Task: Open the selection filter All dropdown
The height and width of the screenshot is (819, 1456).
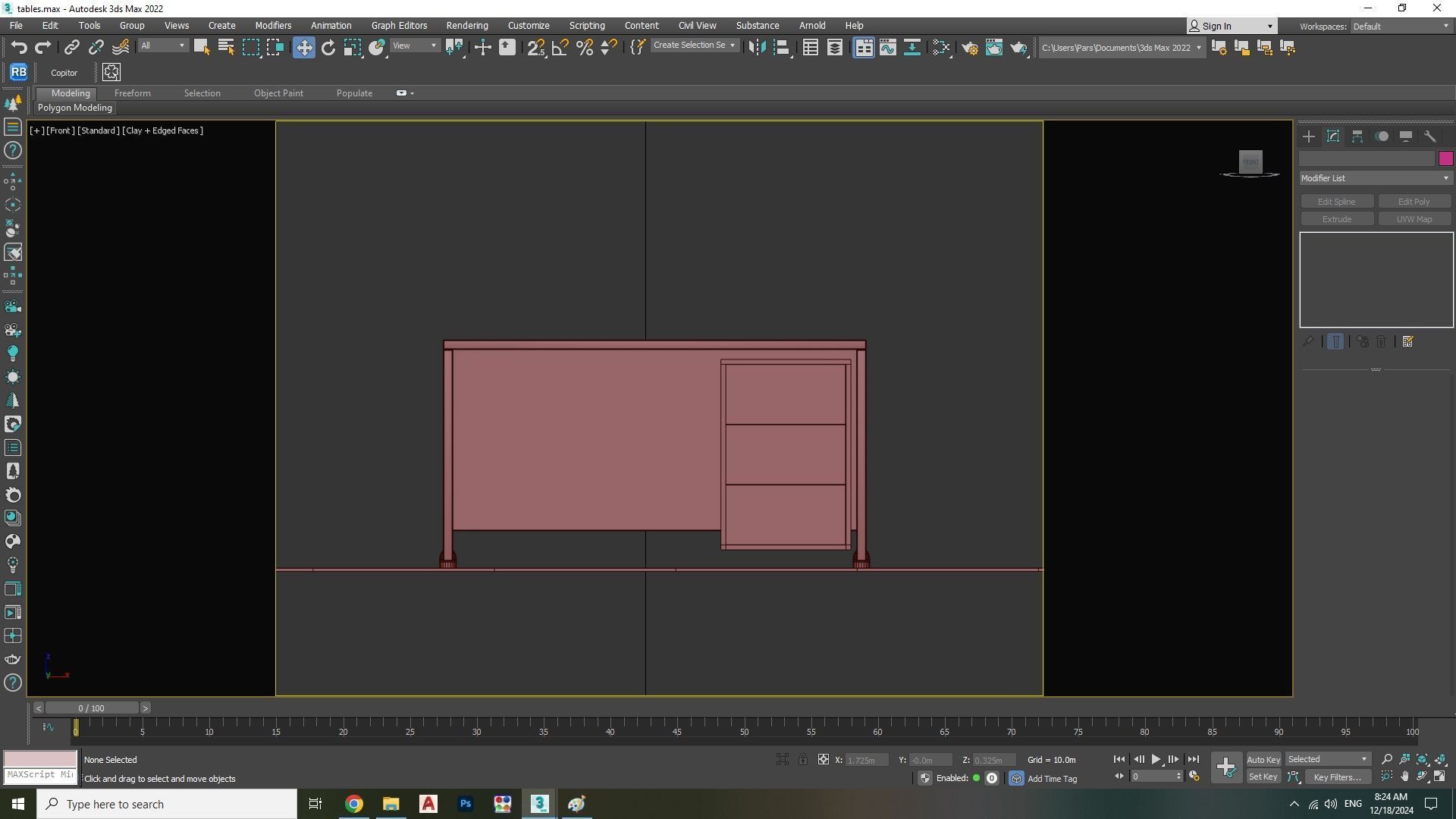Action: click(162, 45)
